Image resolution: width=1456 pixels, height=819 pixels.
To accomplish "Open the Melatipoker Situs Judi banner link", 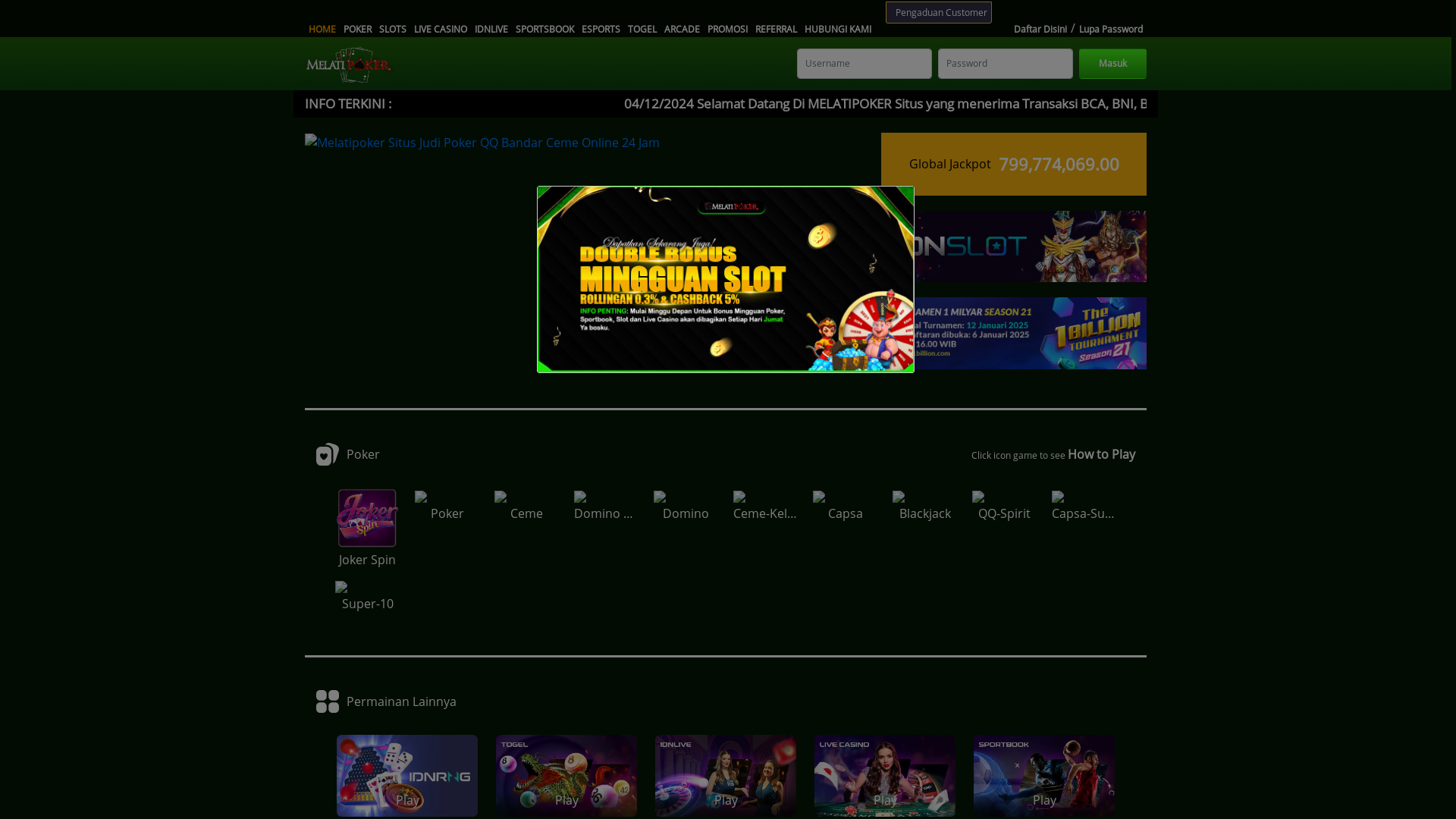I will tap(482, 143).
